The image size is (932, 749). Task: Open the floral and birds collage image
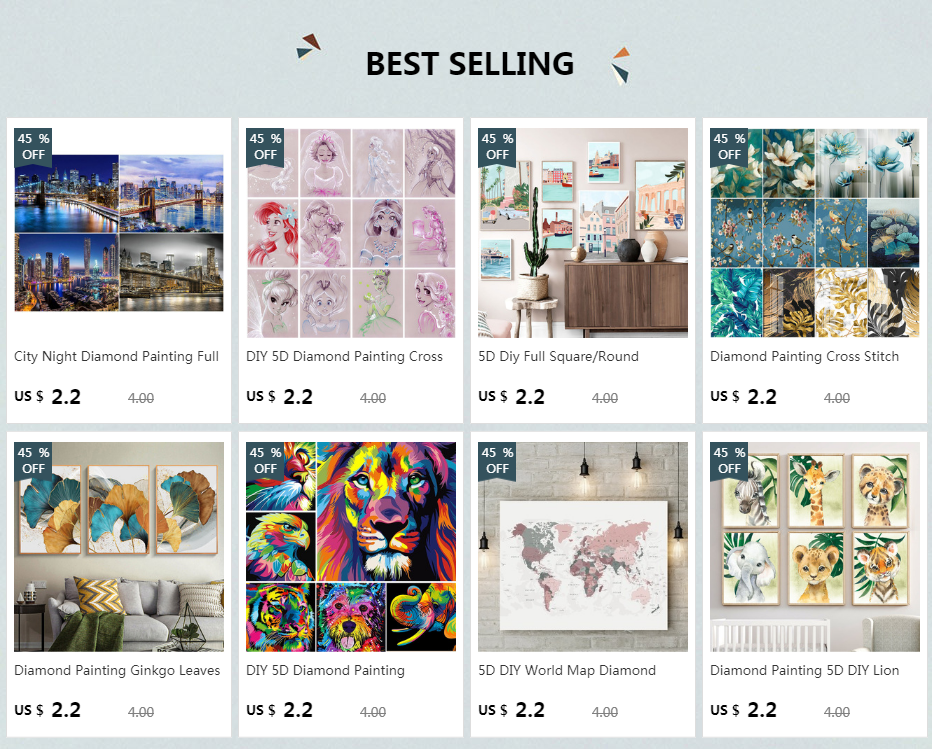(x=814, y=233)
